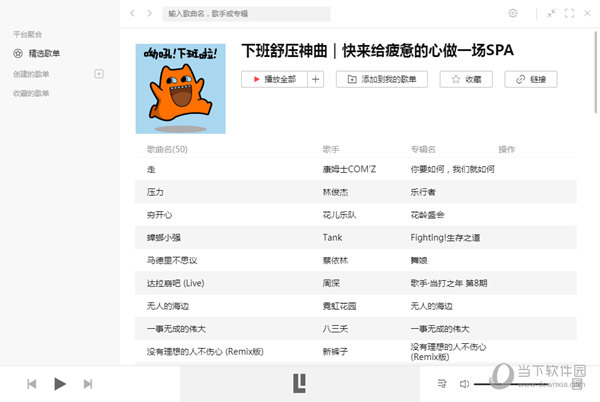Select song 马德里不思议

coord(172,260)
